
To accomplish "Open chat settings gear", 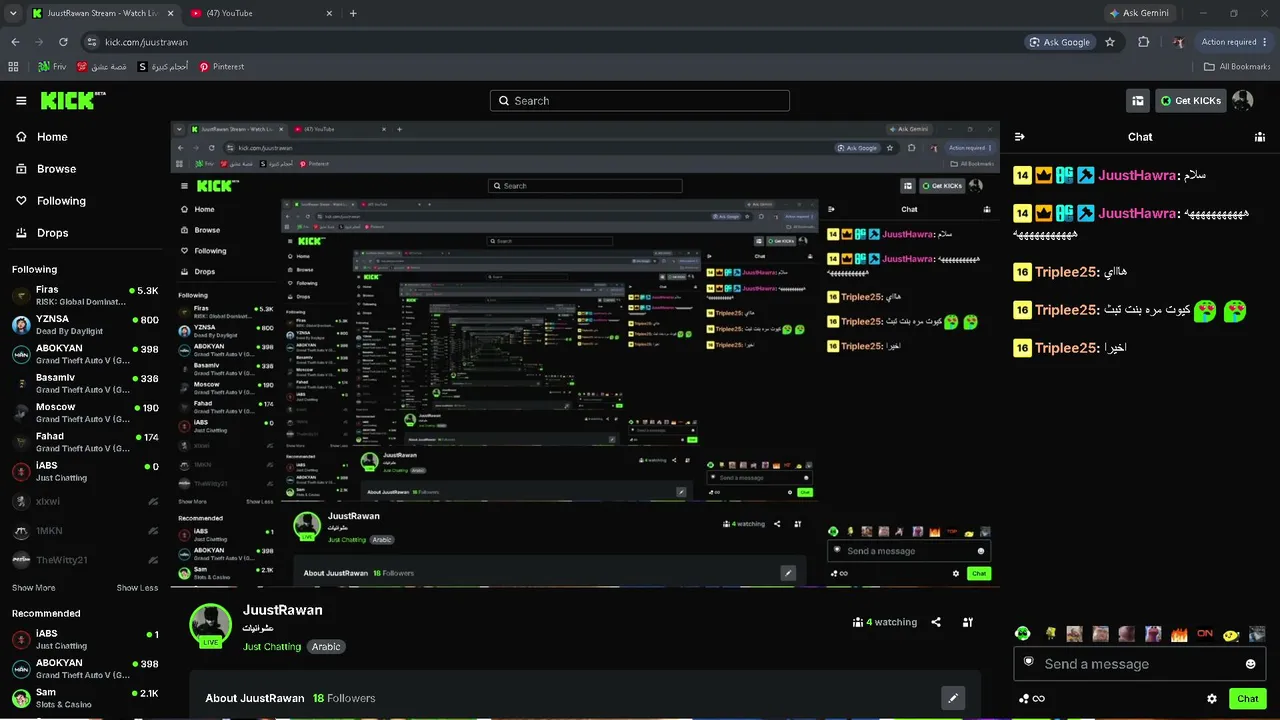I will pyautogui.click(x=1212, y=699).
